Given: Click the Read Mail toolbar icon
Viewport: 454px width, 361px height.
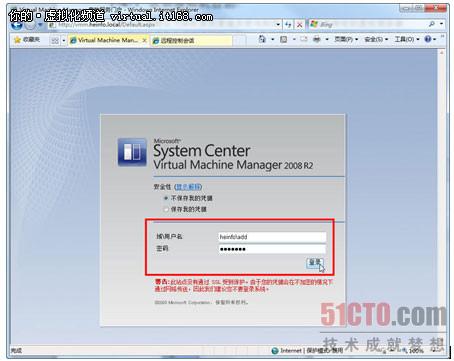Looking at the screenshot, I should click(x=303, y=39).
